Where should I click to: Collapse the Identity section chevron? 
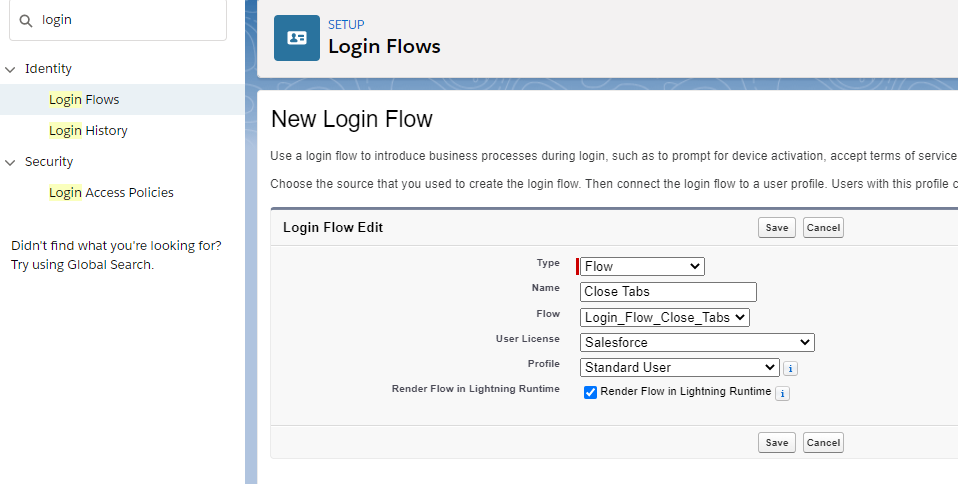(x=11, y=69)
